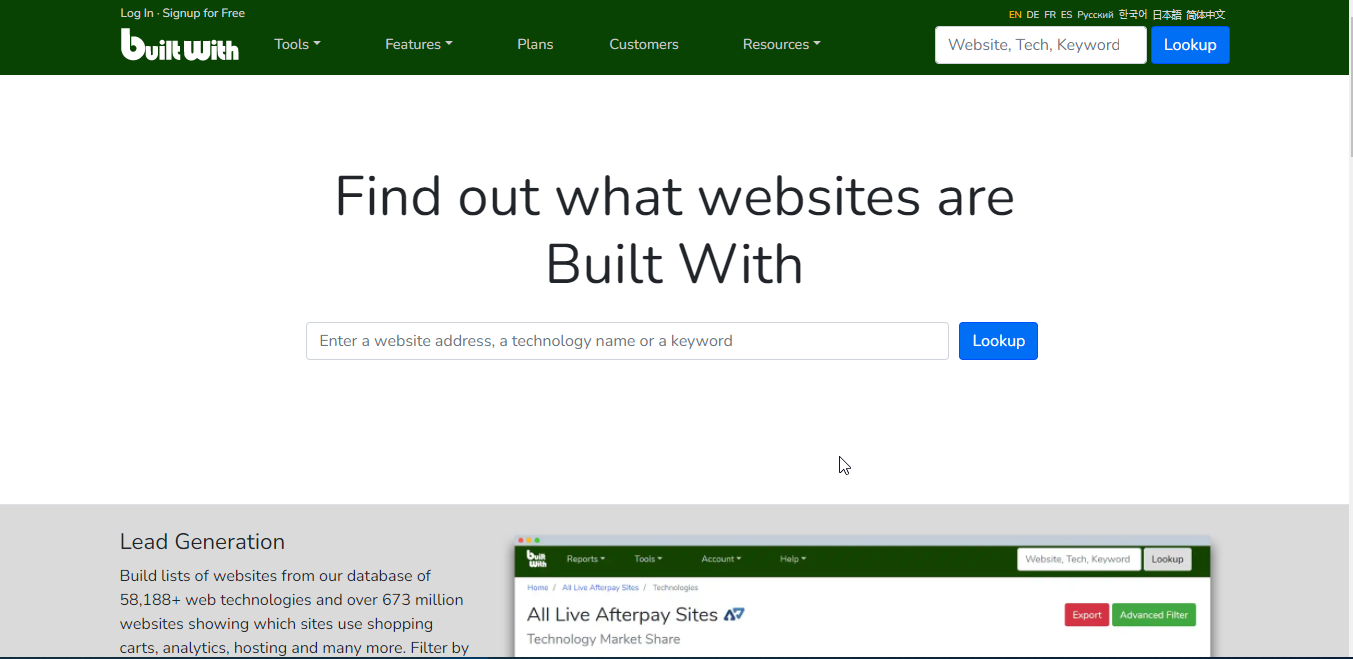This screenshot has height=659, width=1353.
Task: Click the BuiltWith logo
Action: click(180, 45)
